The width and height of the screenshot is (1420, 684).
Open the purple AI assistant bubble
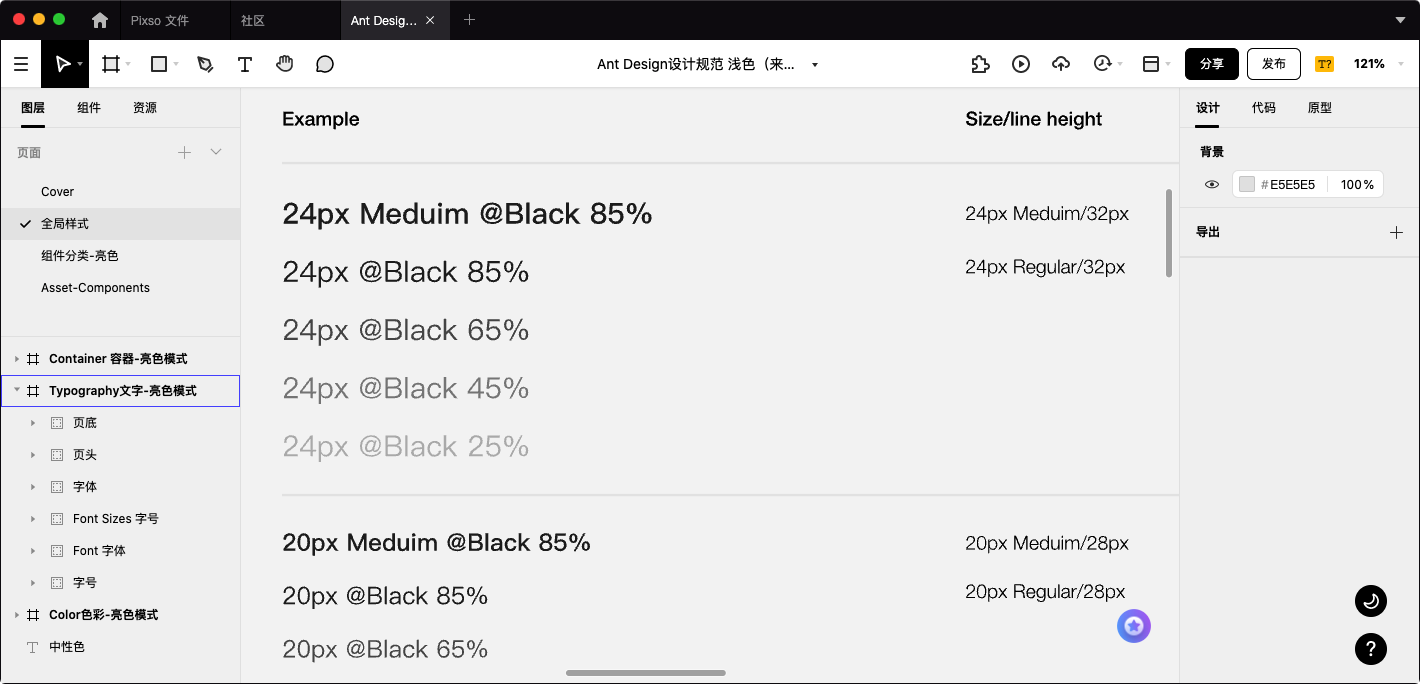1134,626
